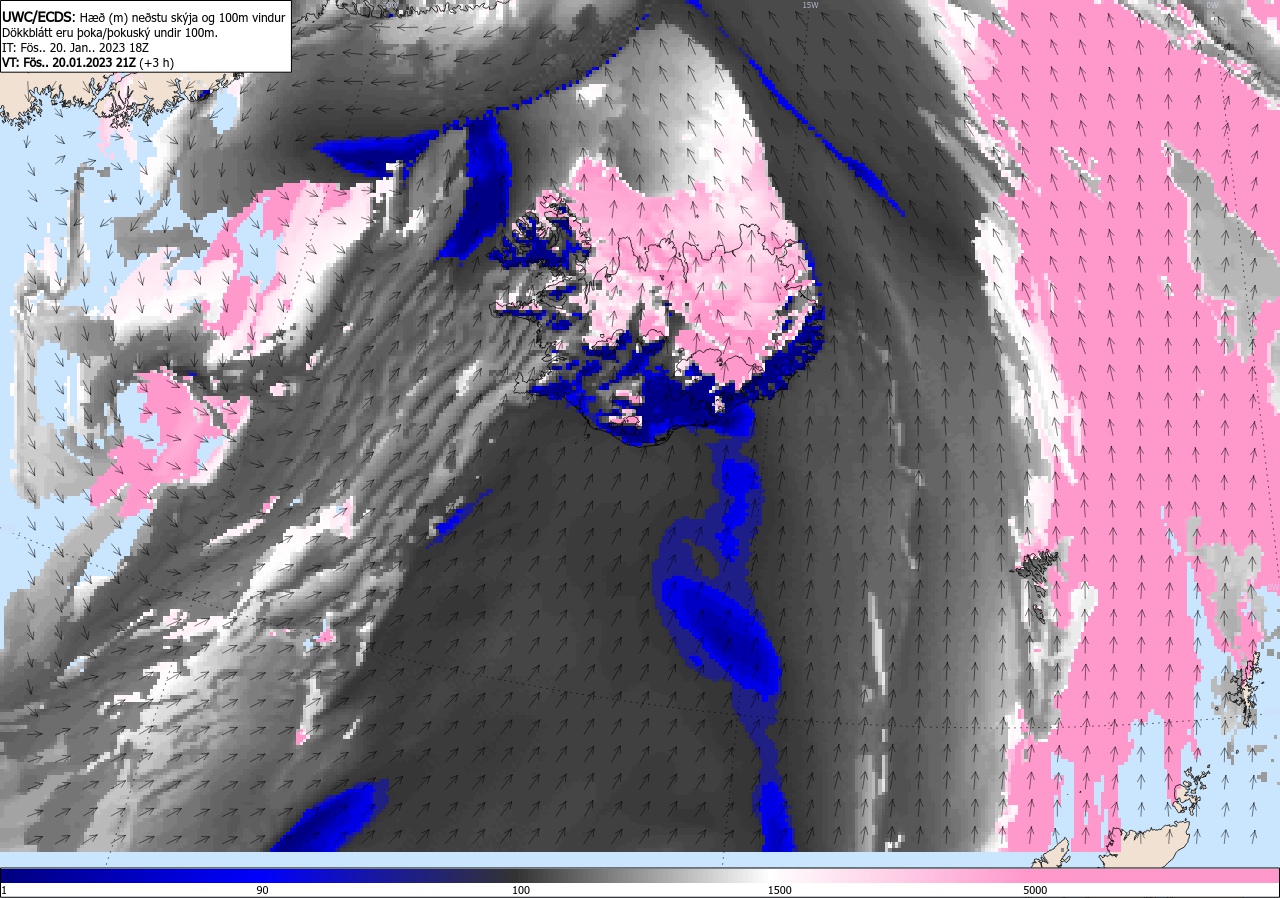Click the 'Hæð (m) neðstu skýja og 100m vindur' text

[182, 17]
